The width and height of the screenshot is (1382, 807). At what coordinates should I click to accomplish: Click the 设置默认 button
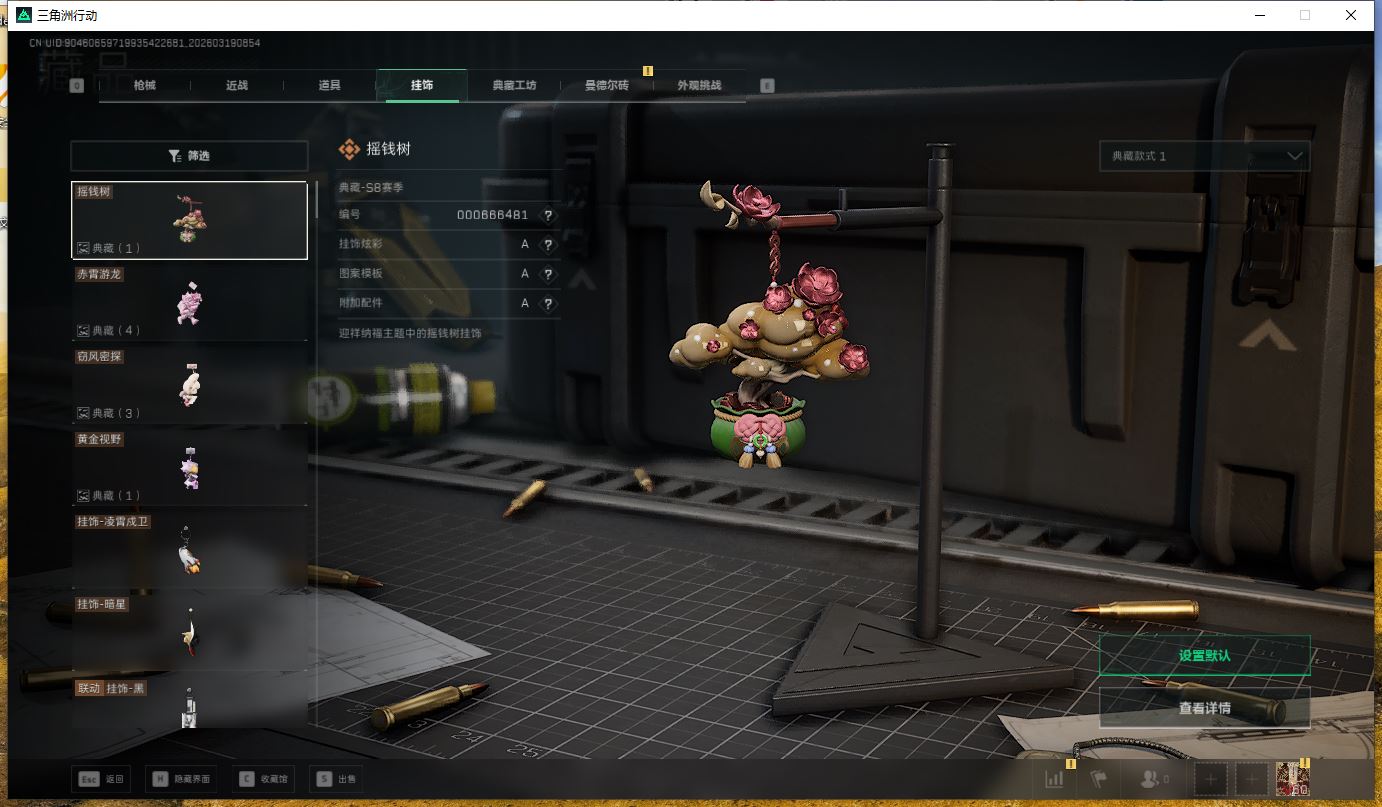(1204, 656)
